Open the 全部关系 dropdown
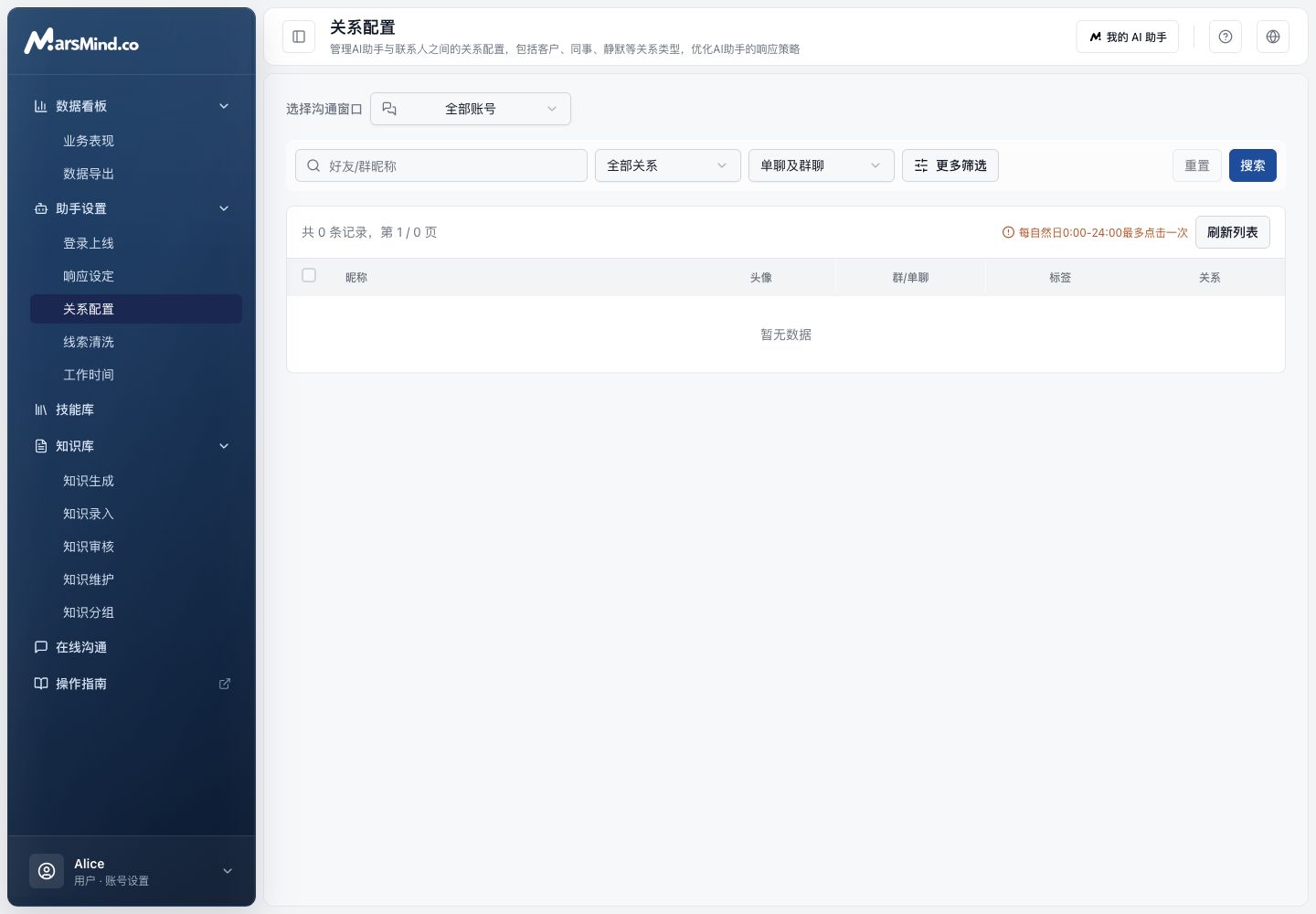 point(668,165)
